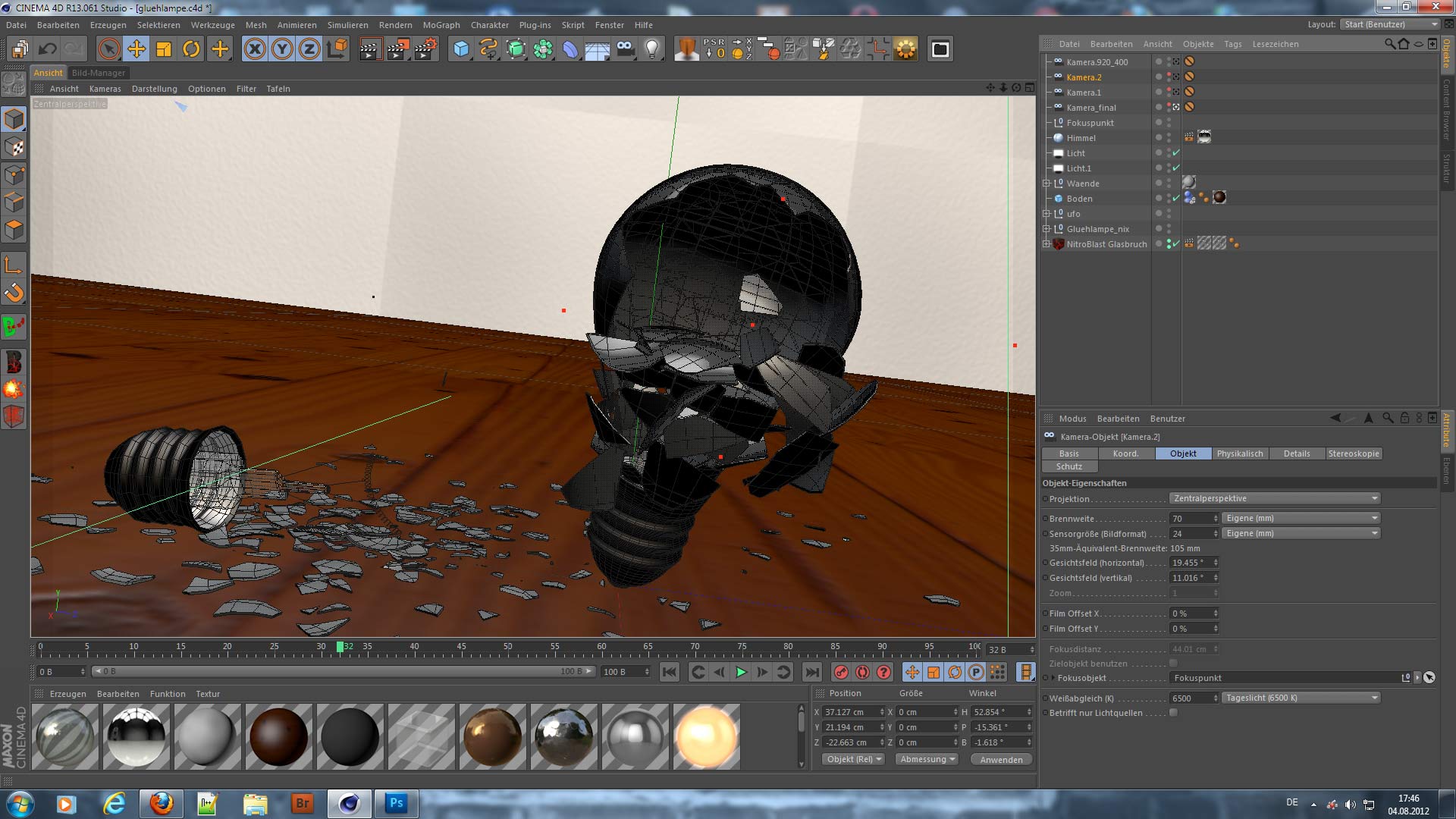Toggle X-axis lock icon
The width and height of the screenshot is (1456, 819).
tap(255, 49)
